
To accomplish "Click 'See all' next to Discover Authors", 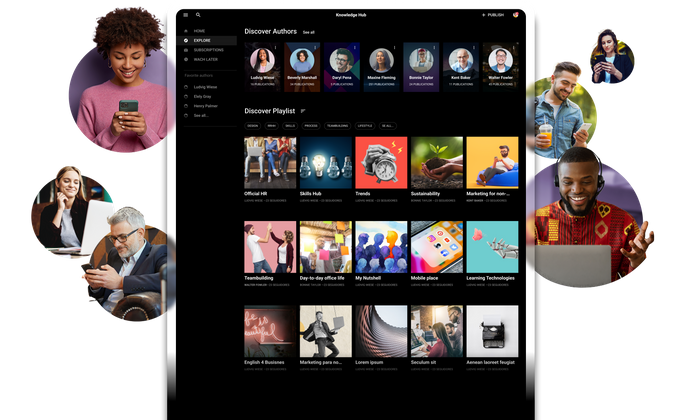I will pos(309,32).
